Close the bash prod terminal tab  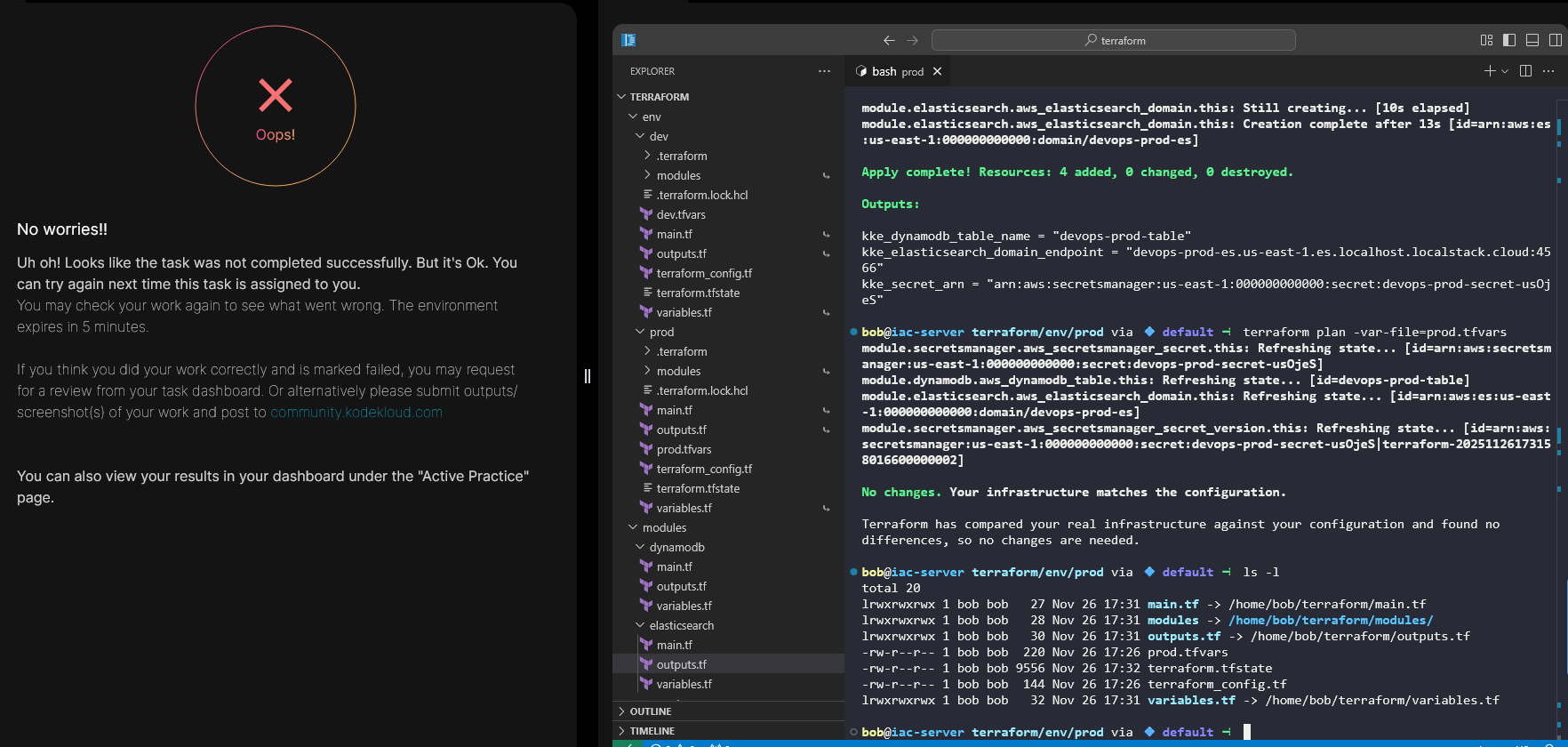937,71
